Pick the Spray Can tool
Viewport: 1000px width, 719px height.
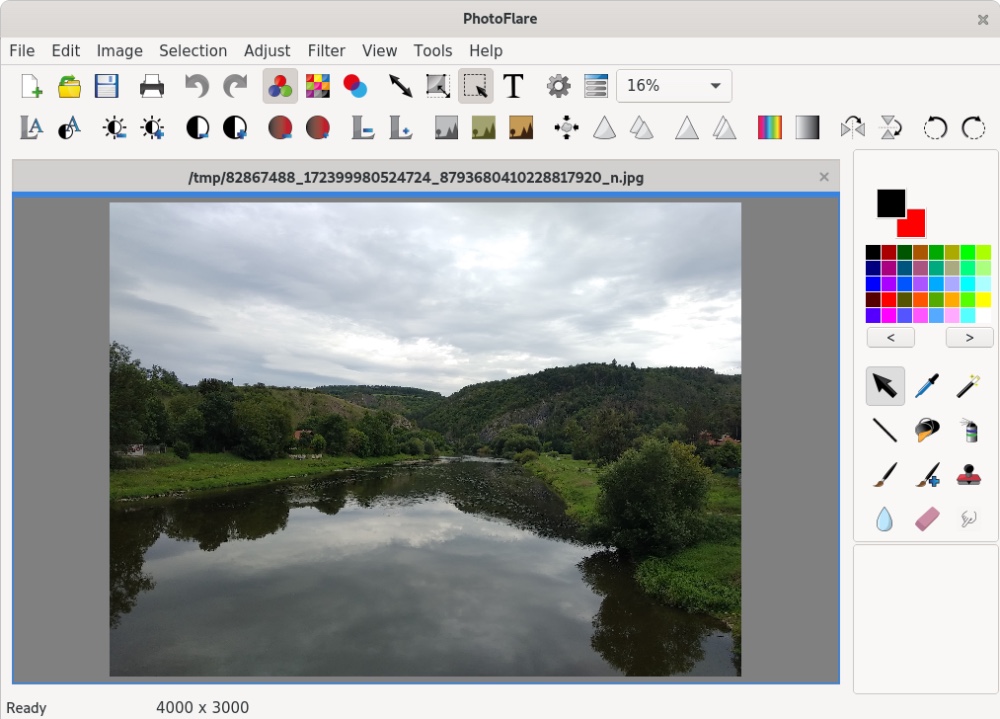click(x=968, y=430)
